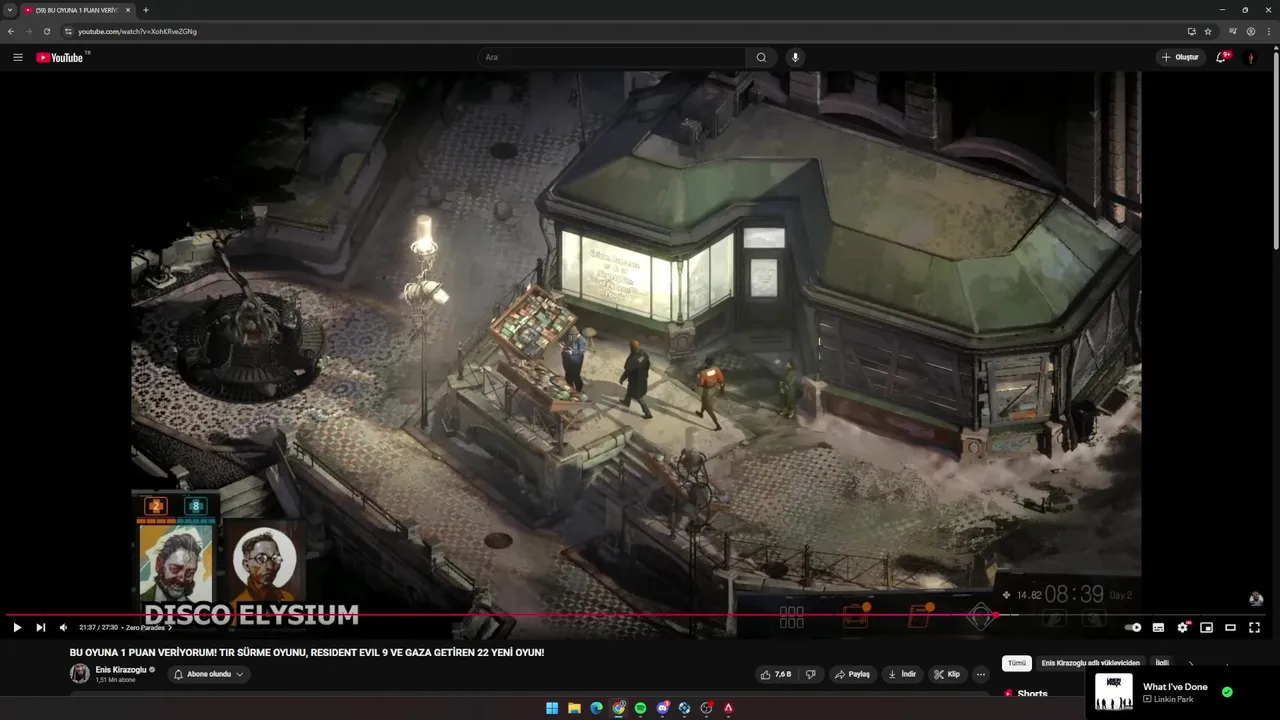Viewport: 1280px width, 720px height.
Task: Click the browser forward arrow
Action: coord(28,31)
